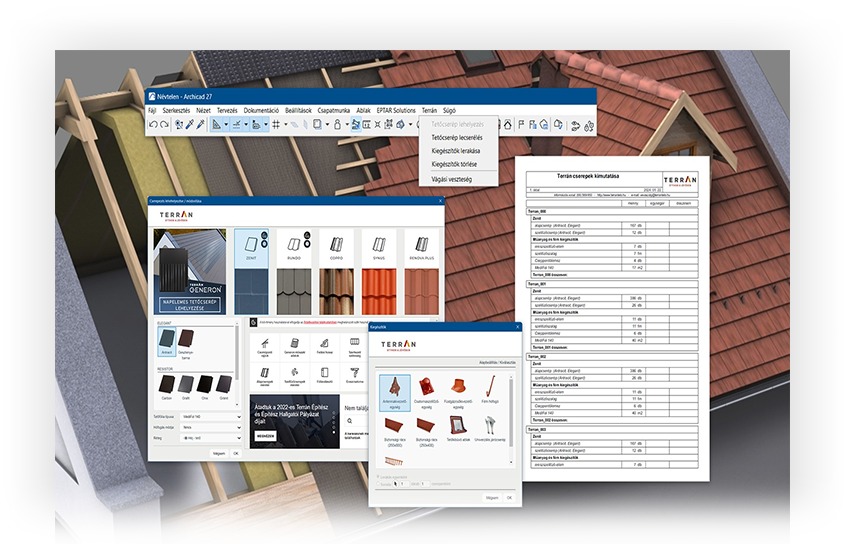
Task: Open dropdown arrow beside padlock icon
Action: click(x=347, y=124)
